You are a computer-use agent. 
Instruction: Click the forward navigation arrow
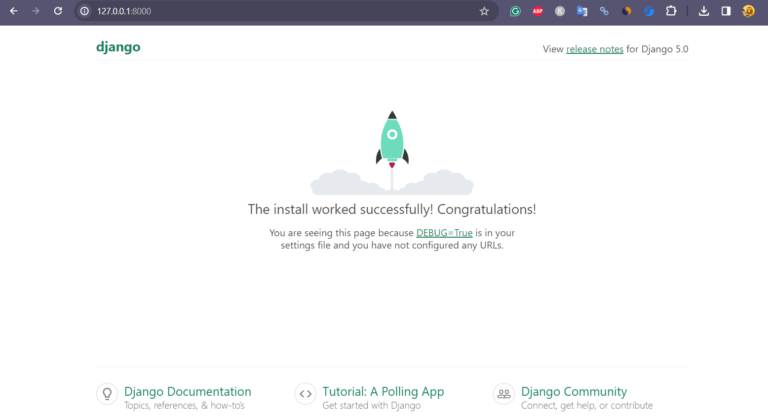point(35,11)
